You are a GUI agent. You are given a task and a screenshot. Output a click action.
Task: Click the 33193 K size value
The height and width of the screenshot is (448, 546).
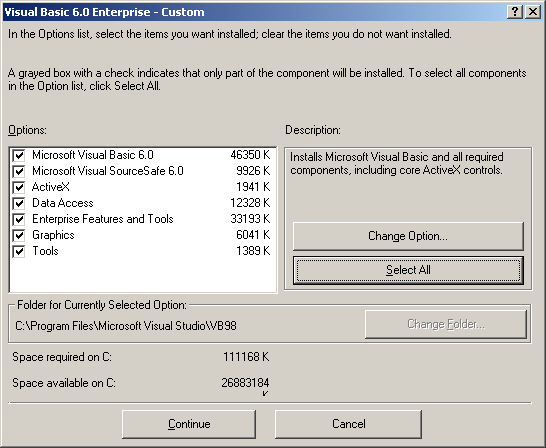pyautogui.click(x=250, y=219)
